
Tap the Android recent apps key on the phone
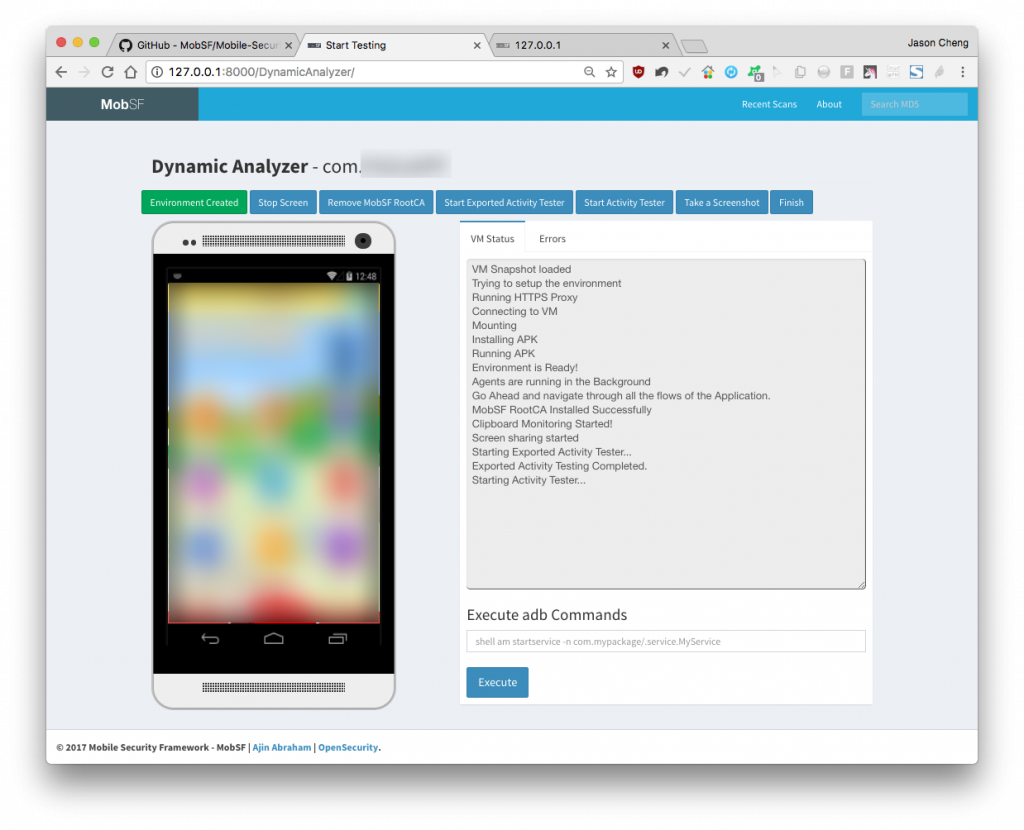click(x=338, y=639)
